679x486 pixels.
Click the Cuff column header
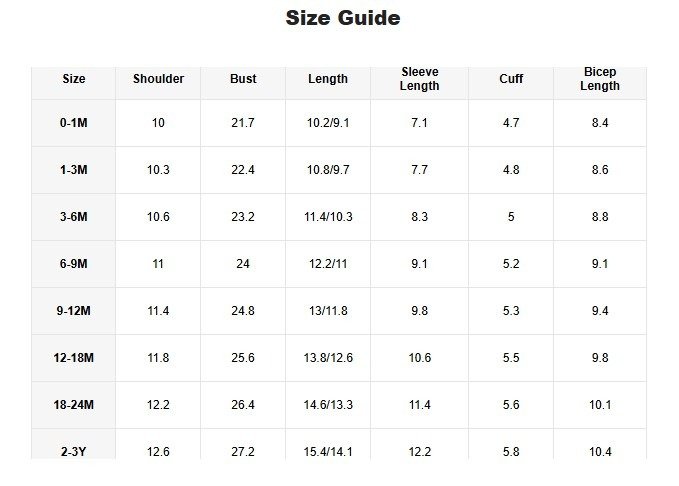[511, 79]
